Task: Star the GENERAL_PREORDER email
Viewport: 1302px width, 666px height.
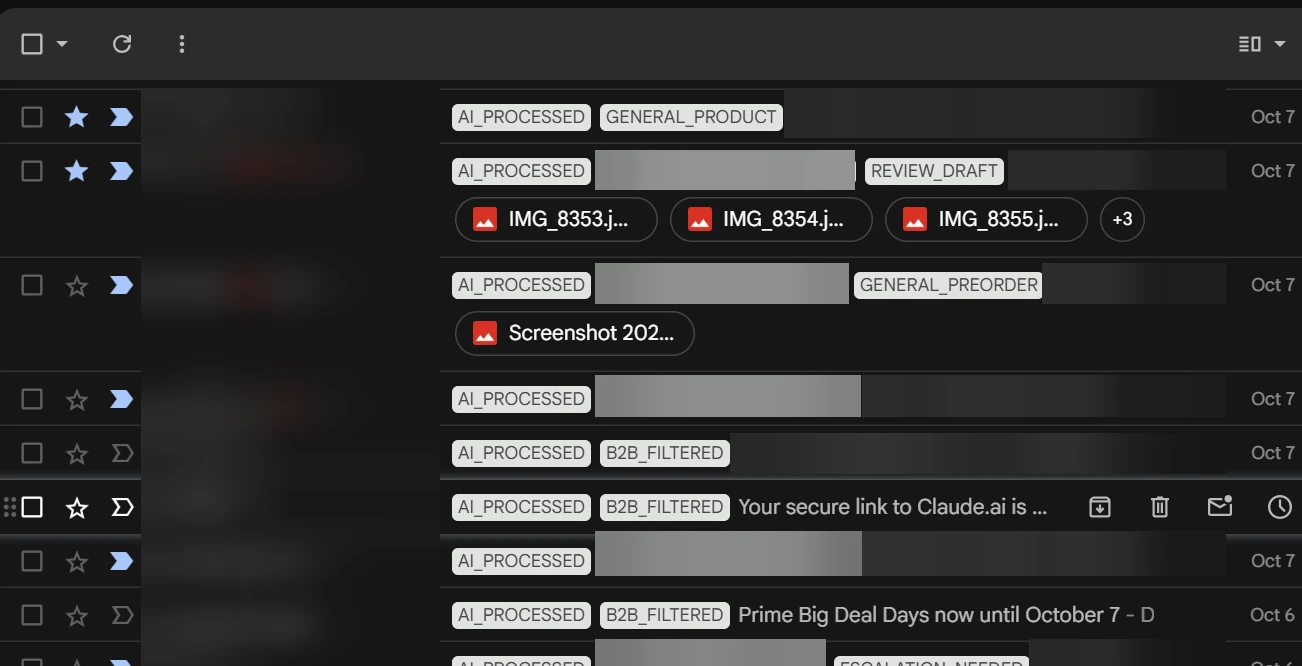Action: tap(77, 285)
